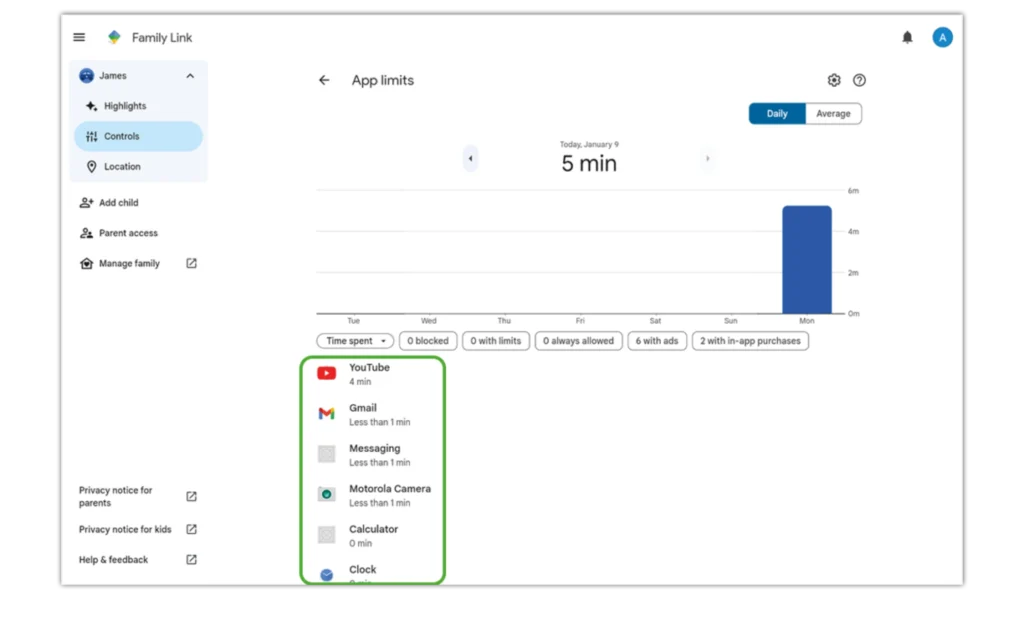Screen dimensions: 1024x640
Task: Click the Highlights sparkle icon
Action: point(91,106)
